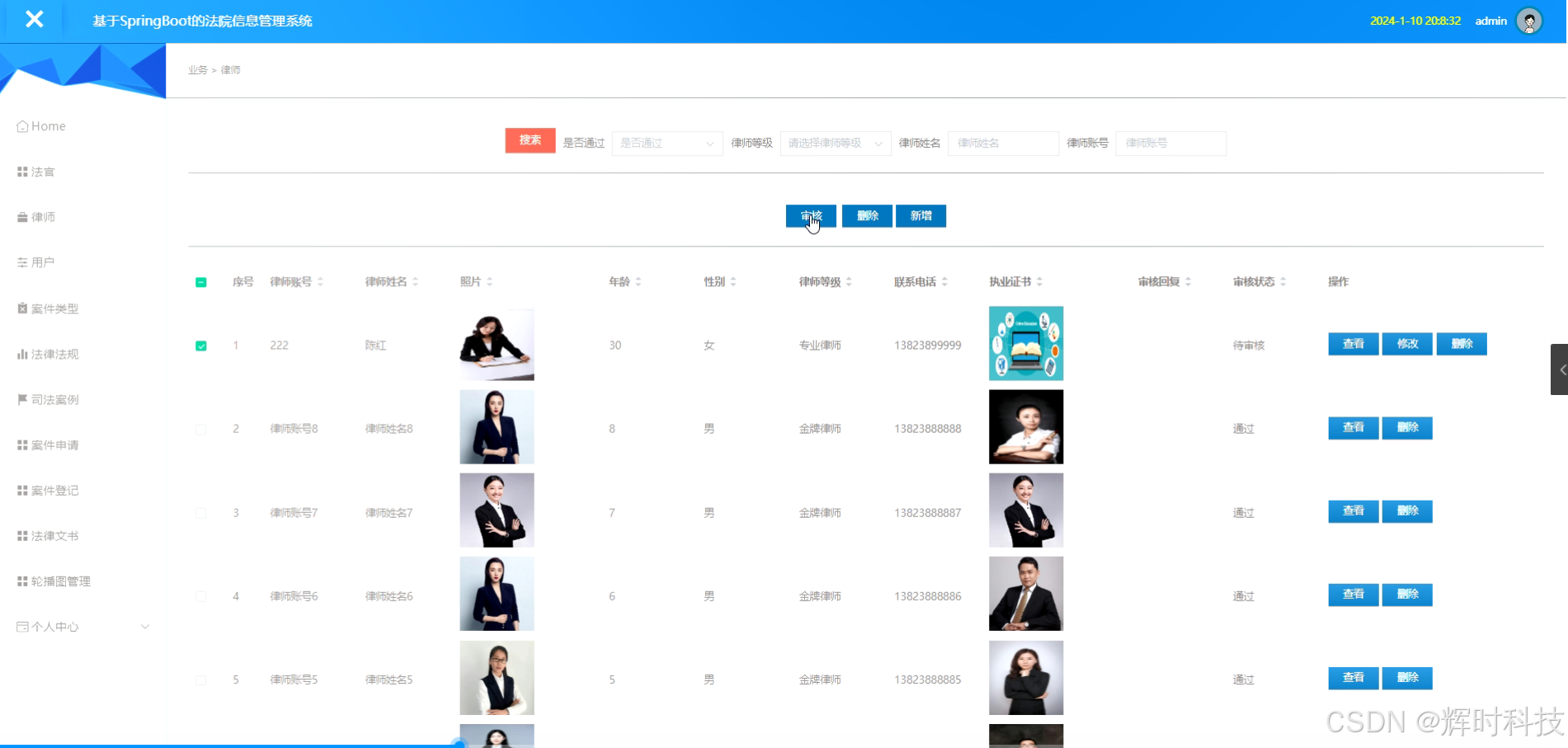1568x748 pixels.
Task: Select the 待审核 status text
Action: 1249,346
